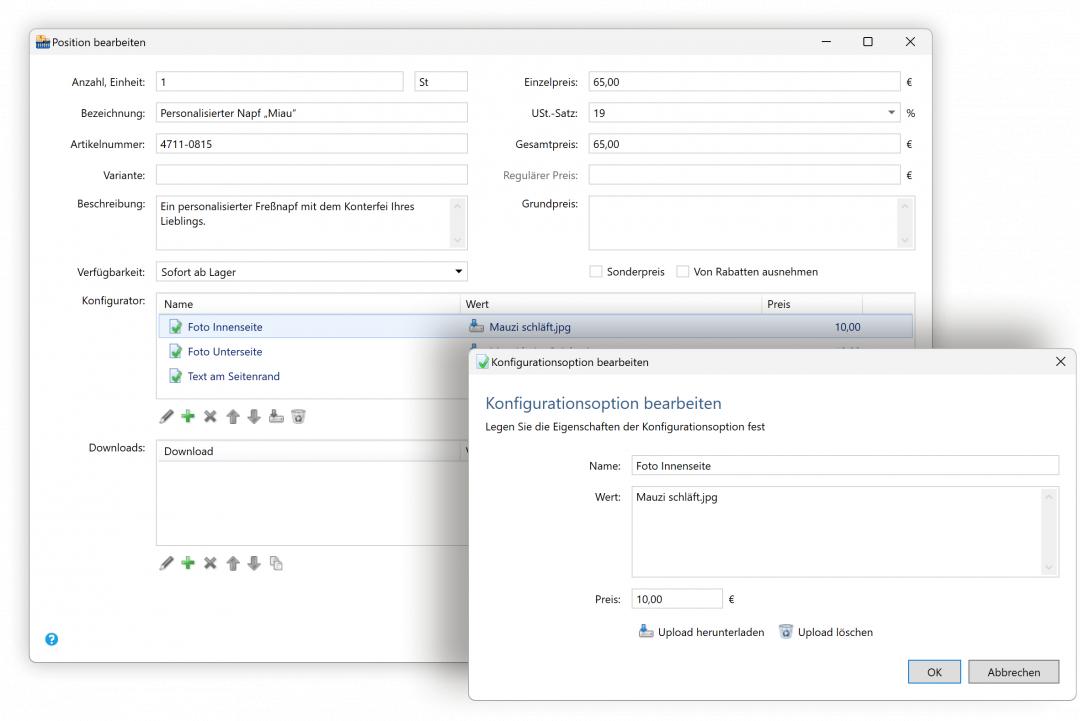1080x721 pixels.
Task: Check Von Rabatten ausnehmen
Action: tap(683, 270)
